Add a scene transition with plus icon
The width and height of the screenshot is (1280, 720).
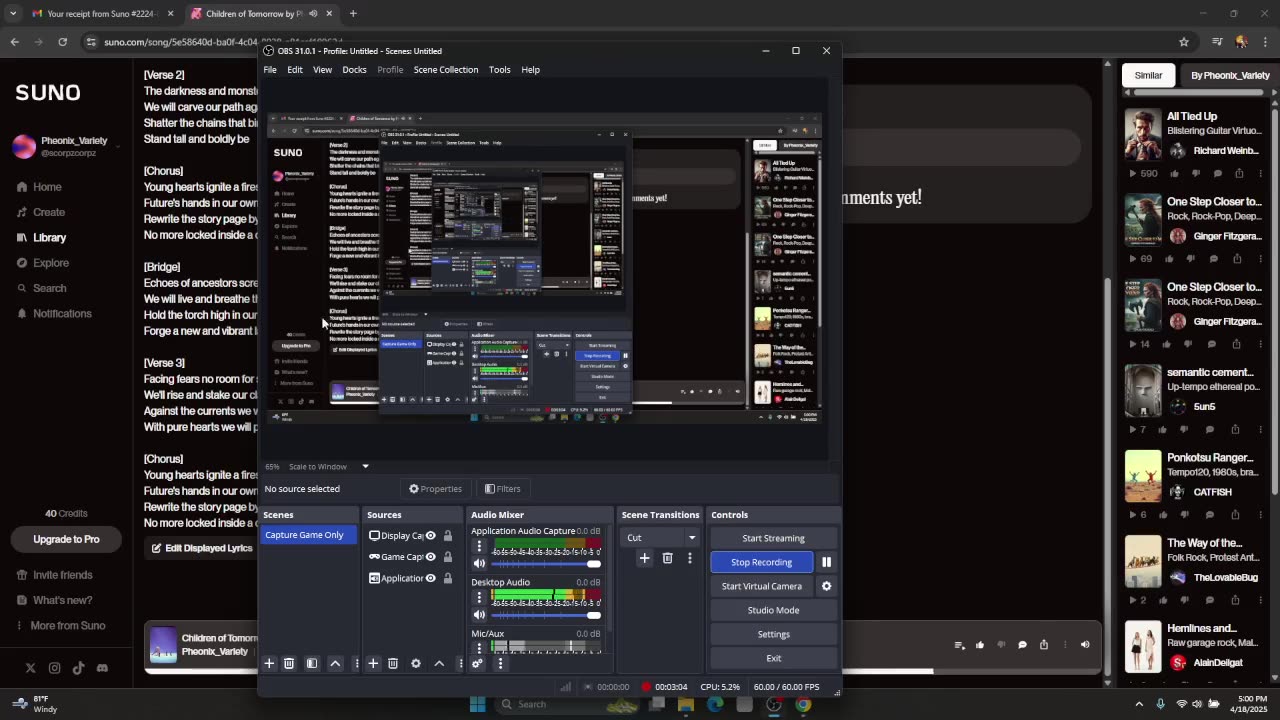[644, 558]
